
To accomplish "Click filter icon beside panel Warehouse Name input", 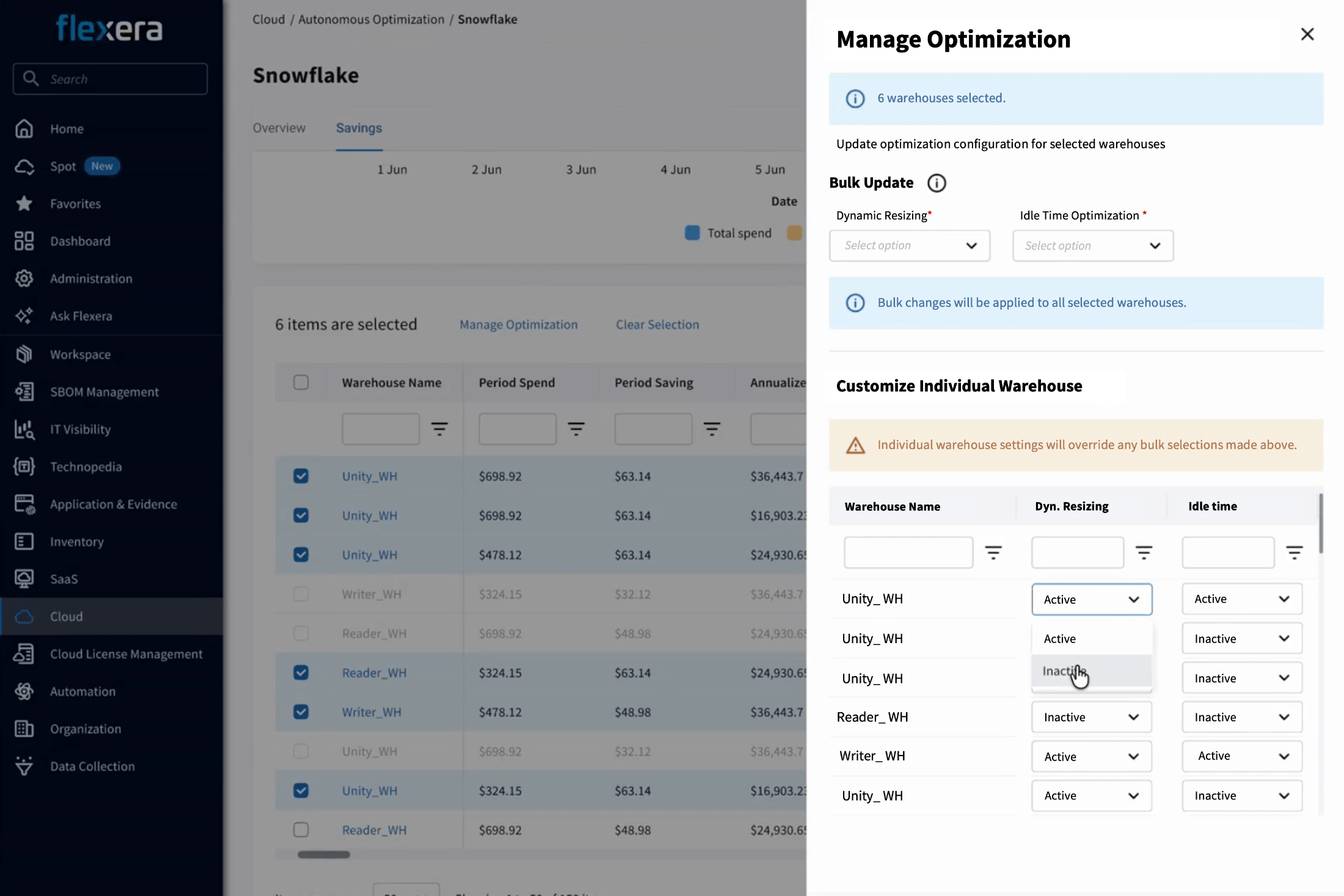I will click(x=993, y=553).
